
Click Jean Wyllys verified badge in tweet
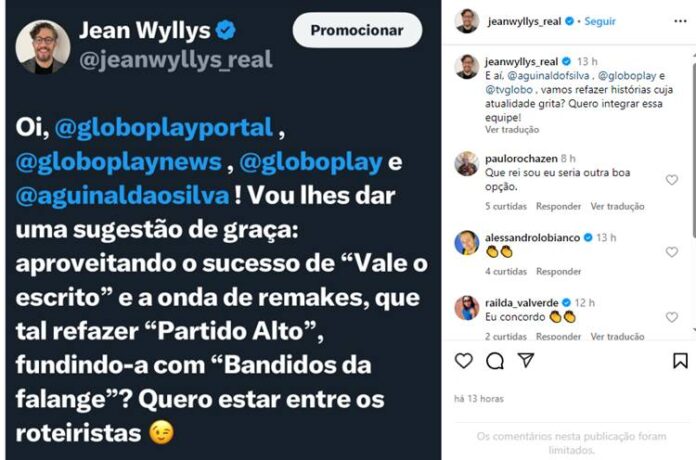click(225, 30)
